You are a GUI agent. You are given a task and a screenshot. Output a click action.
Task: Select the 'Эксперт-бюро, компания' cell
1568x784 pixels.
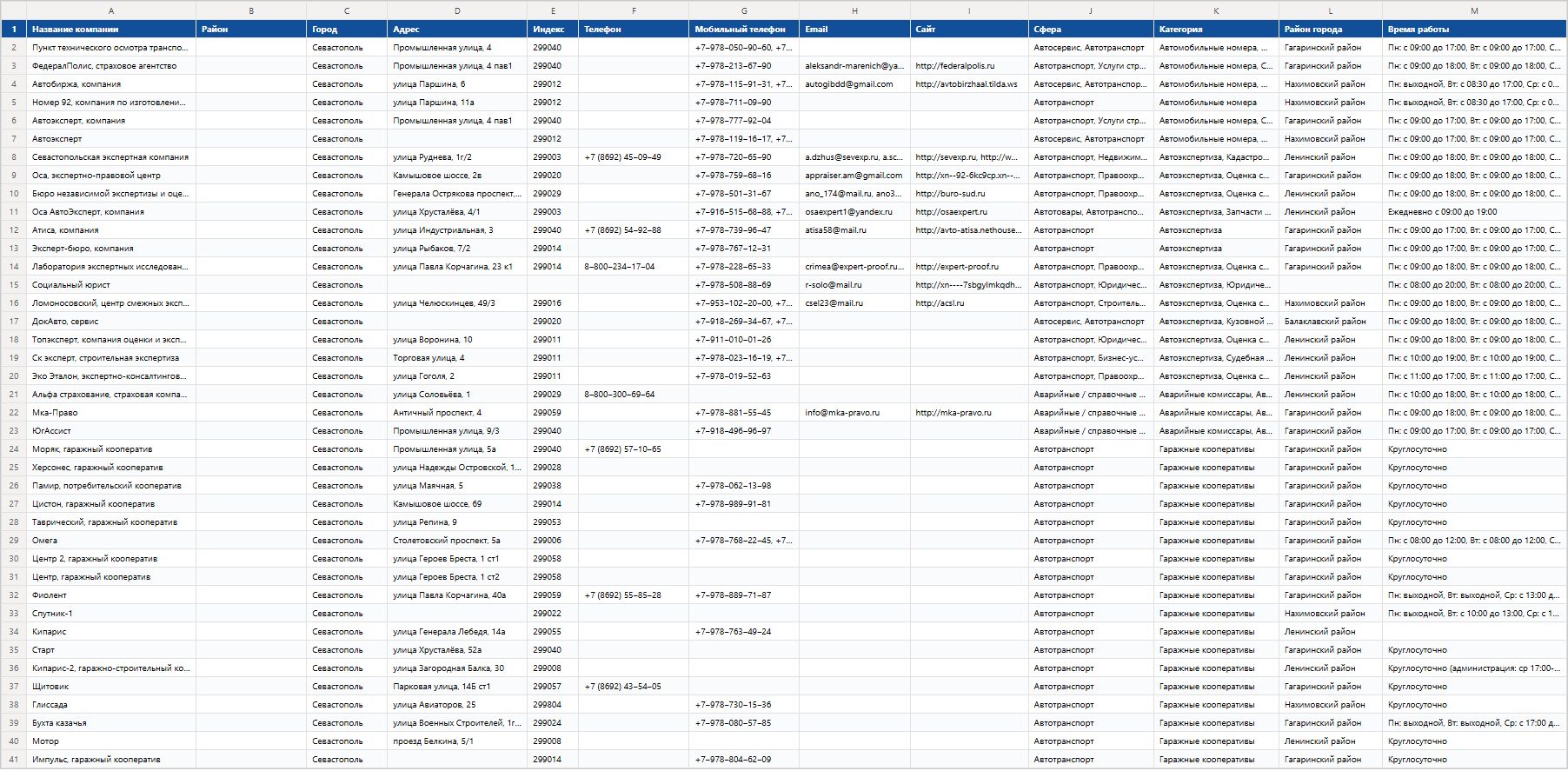[x=111, y=249]
